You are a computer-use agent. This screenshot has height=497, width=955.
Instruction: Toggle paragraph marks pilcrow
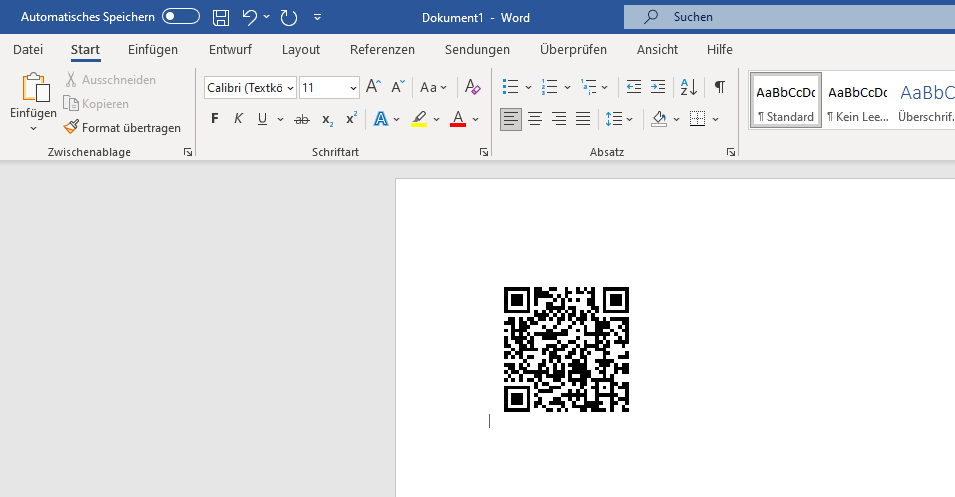720,87
